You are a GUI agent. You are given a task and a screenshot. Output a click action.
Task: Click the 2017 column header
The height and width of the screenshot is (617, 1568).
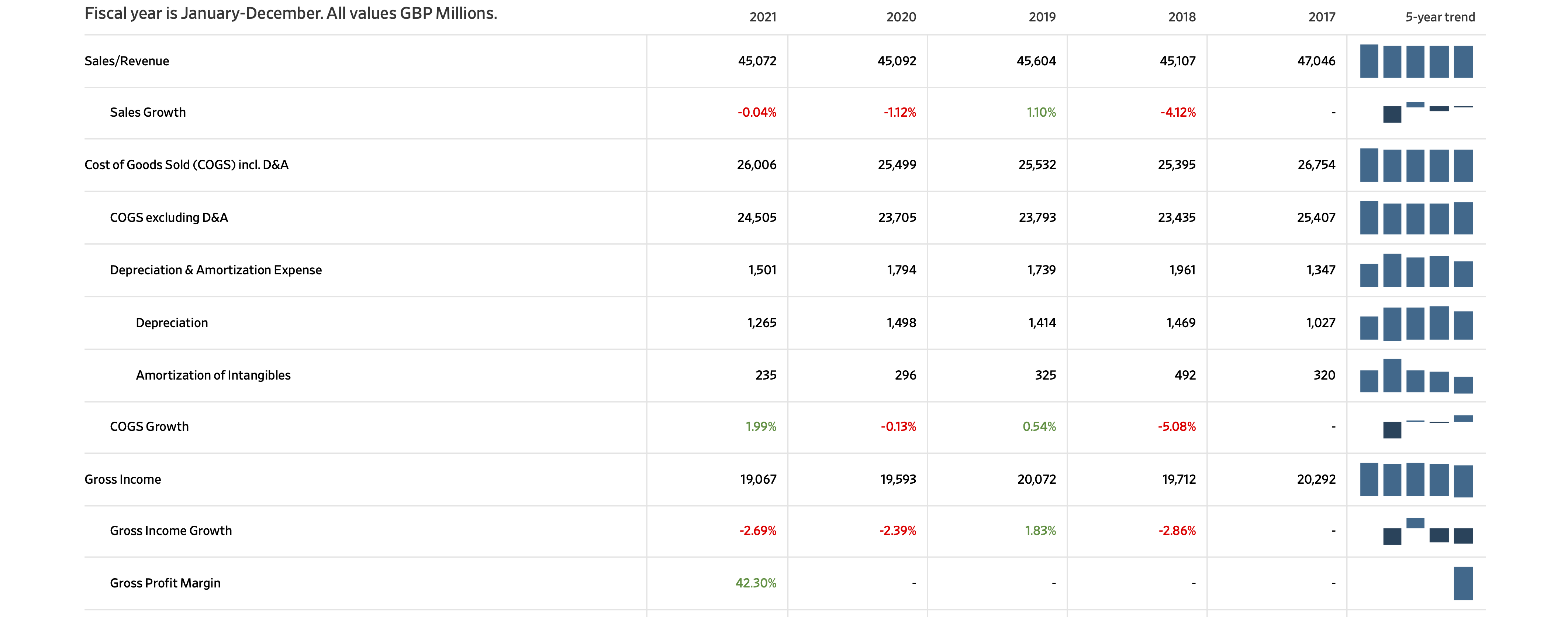pos(1322,17)
